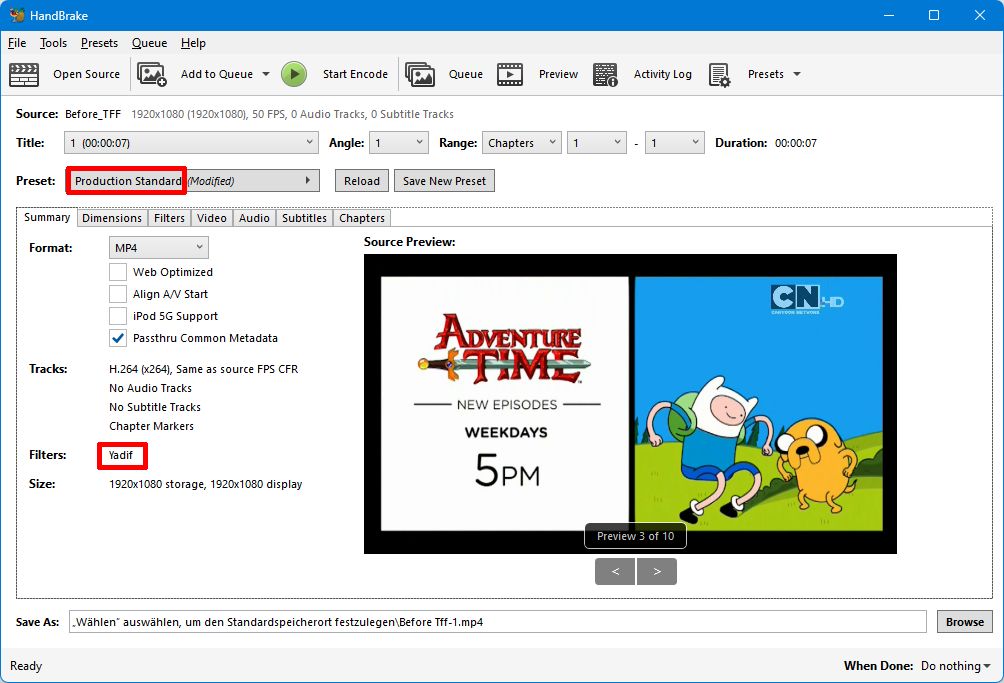The image size is (1004, 683).
Task: Click the Save New Preset button
Action: tap(444, 181)
